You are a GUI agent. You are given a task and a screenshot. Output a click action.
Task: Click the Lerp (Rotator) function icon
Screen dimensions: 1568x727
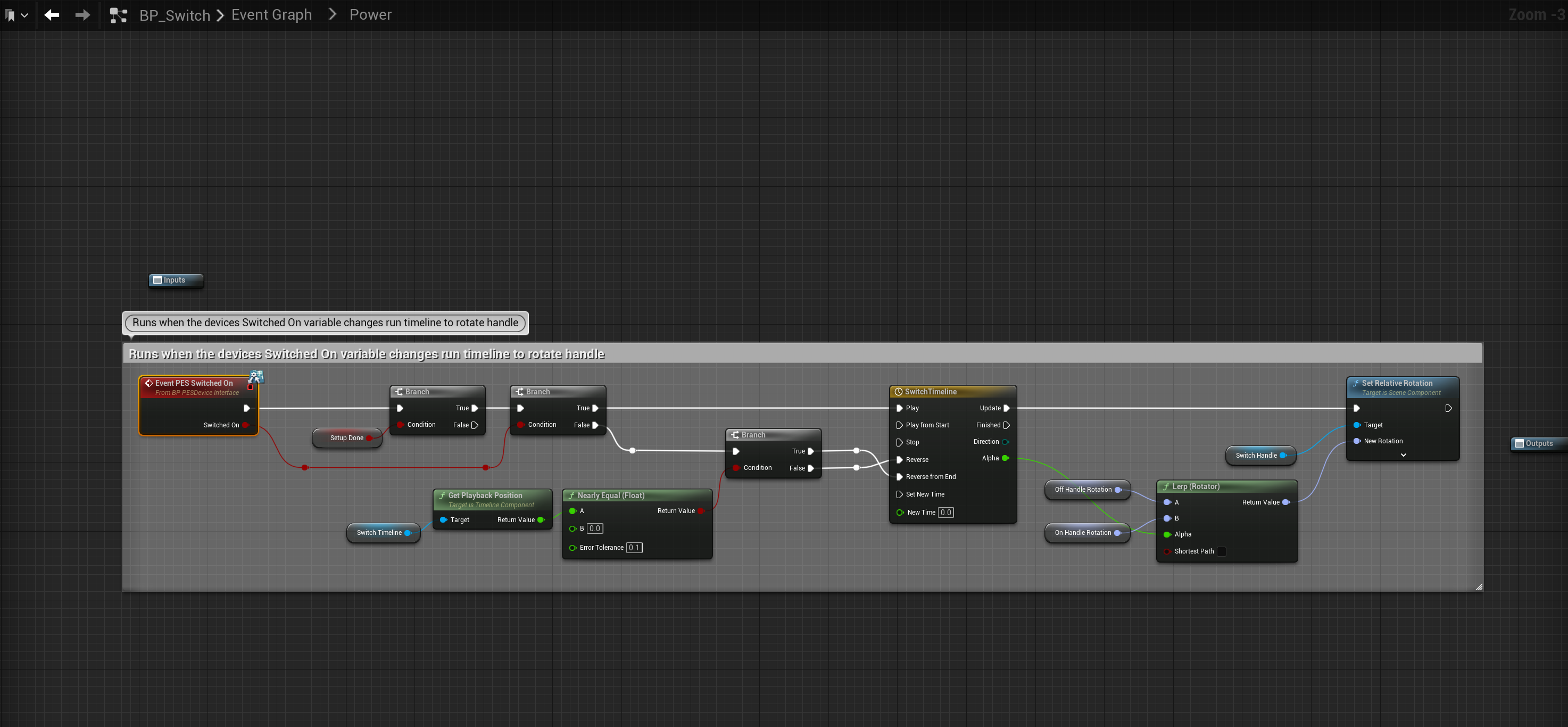tap(1166, 486)
